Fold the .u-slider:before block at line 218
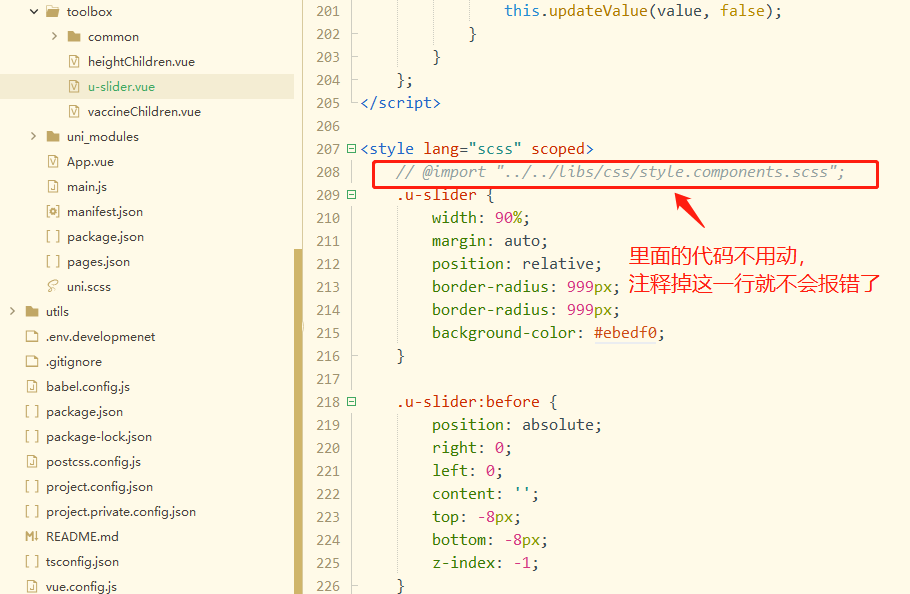This screenshot has height=594, width=910. pos(351,400)
